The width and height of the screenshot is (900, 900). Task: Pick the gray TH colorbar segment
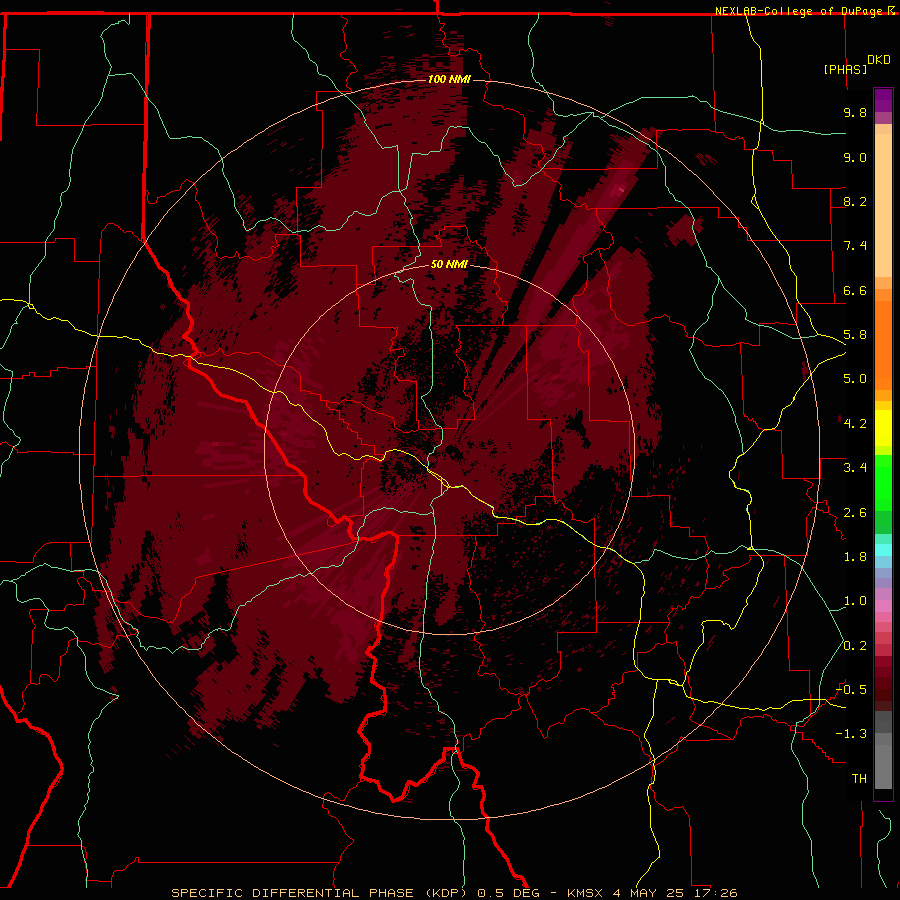point(883,769)
